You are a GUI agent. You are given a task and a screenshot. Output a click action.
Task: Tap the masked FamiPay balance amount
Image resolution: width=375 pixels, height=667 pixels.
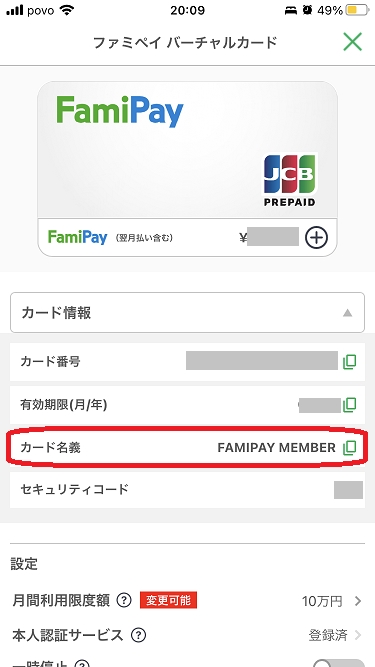[x=273, y=237]
